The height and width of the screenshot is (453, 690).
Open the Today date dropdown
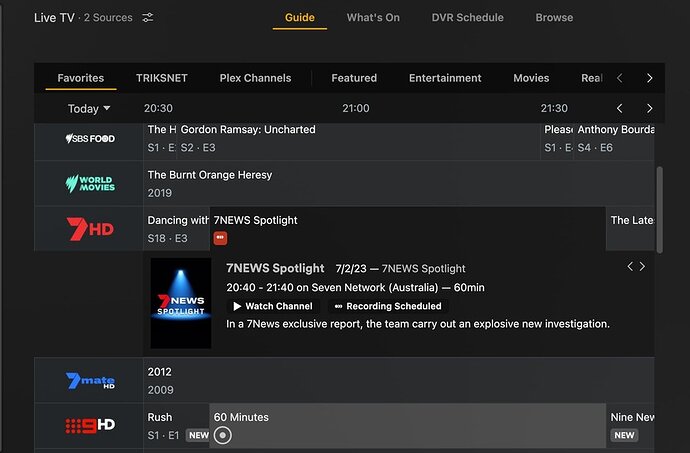[x=89, y=109]
